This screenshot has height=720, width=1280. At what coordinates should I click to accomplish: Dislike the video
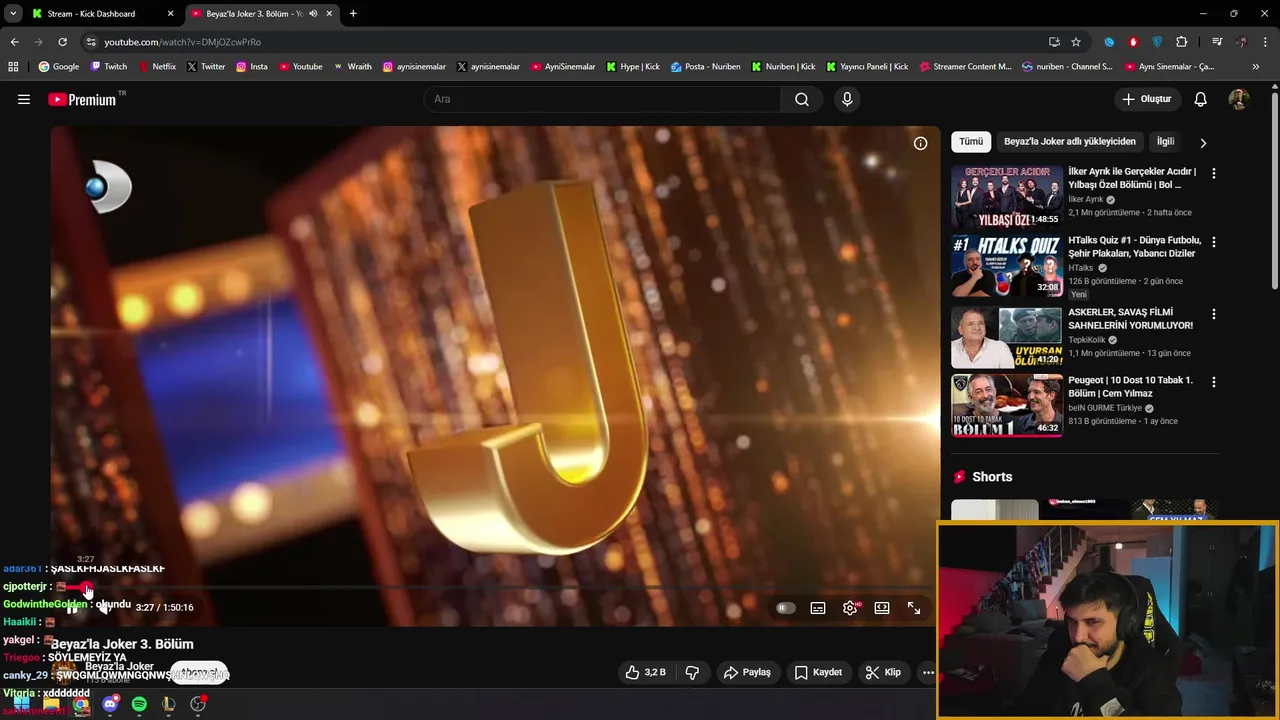(692, 672)
